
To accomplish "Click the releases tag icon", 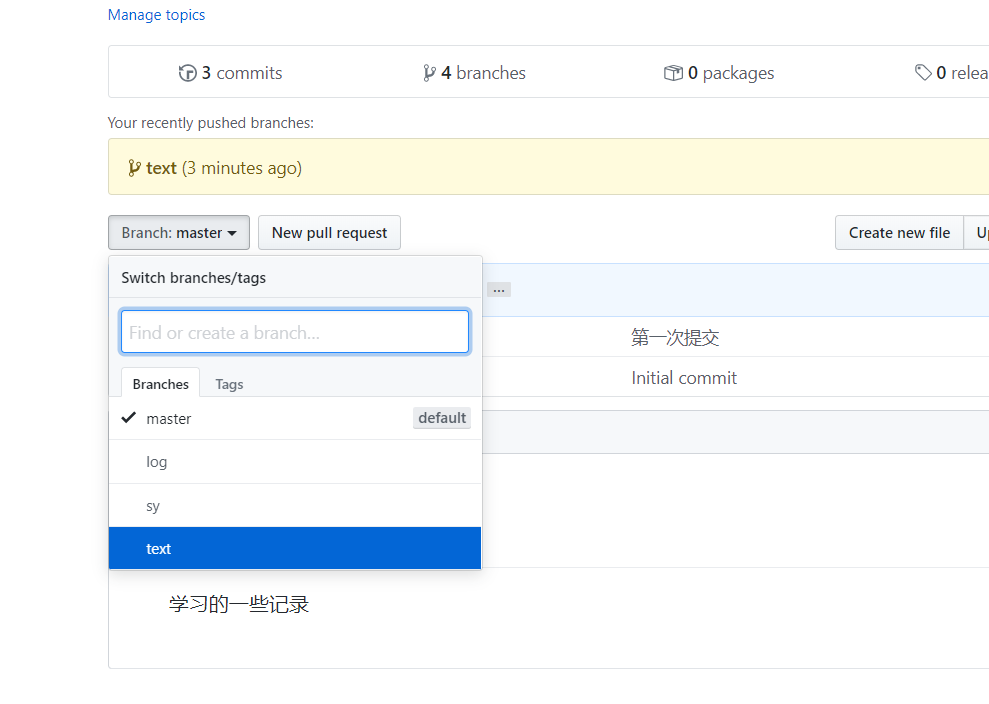I will point(923,73).
